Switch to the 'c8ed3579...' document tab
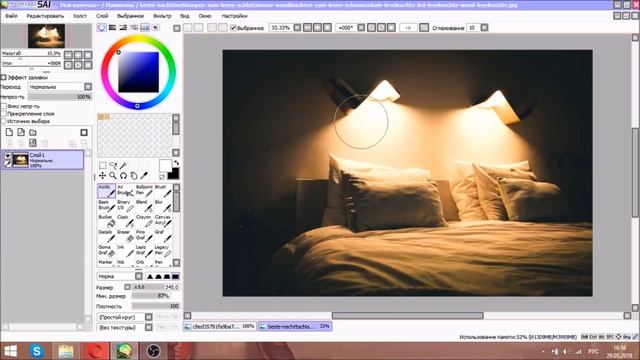 [220, 327]
